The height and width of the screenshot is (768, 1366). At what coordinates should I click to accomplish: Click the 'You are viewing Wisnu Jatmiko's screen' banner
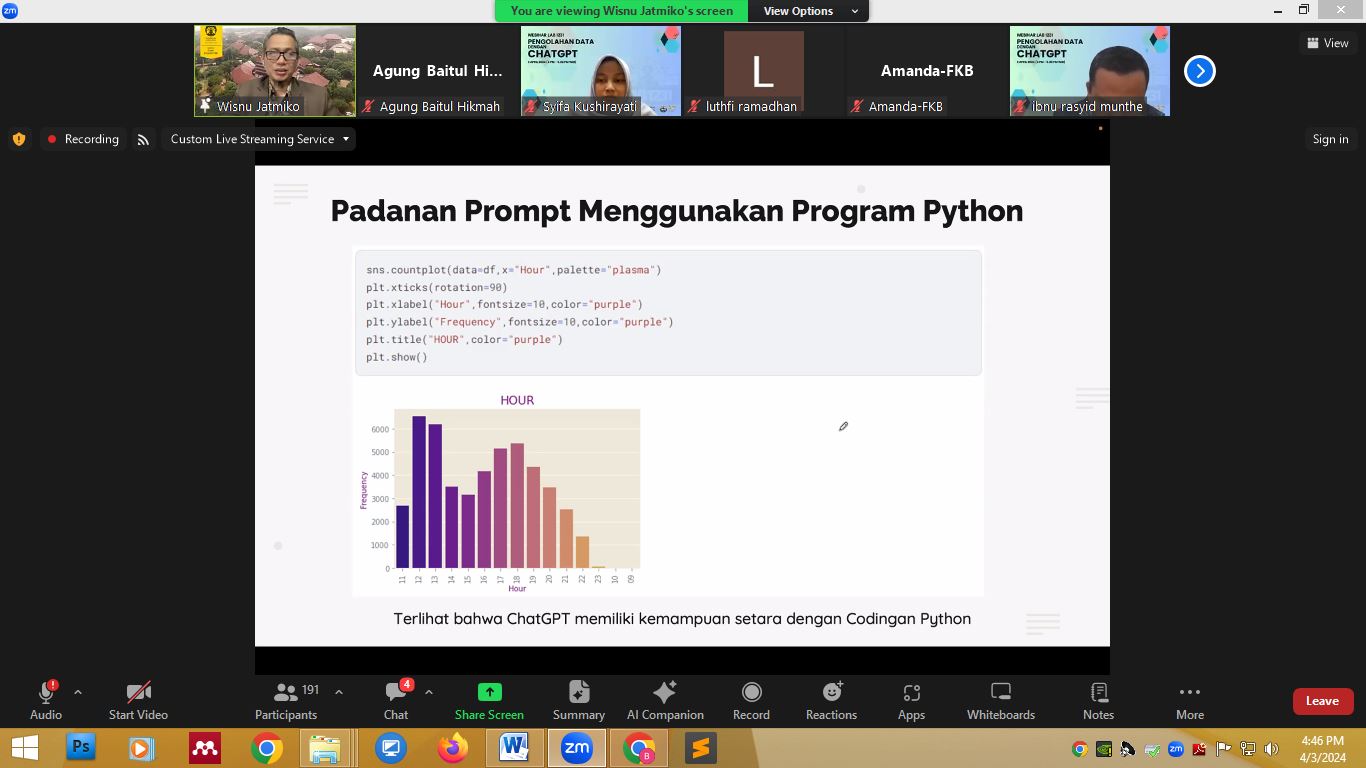pos(622,11)
